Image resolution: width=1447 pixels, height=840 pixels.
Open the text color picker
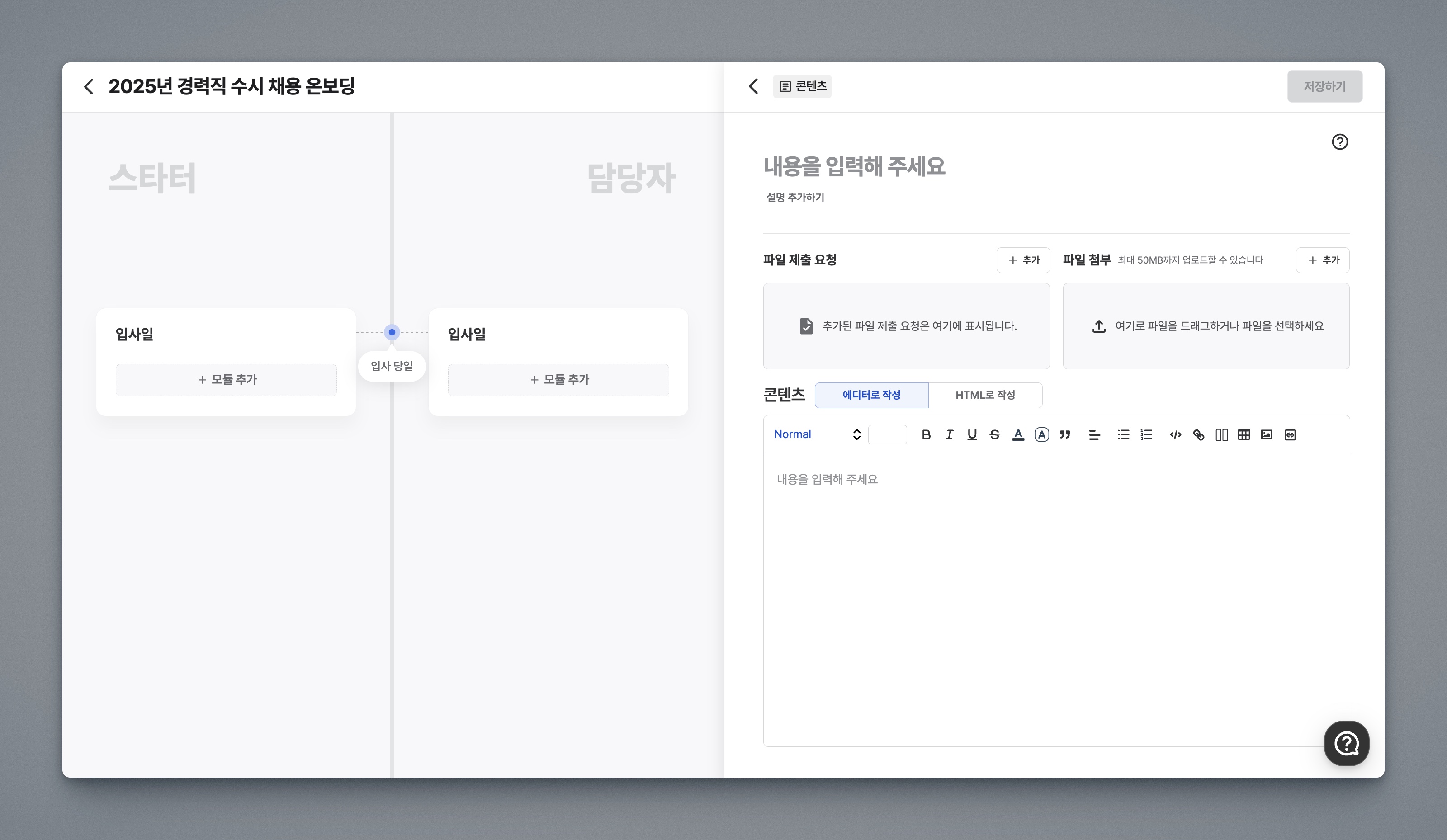click(x=1018, y=434)
